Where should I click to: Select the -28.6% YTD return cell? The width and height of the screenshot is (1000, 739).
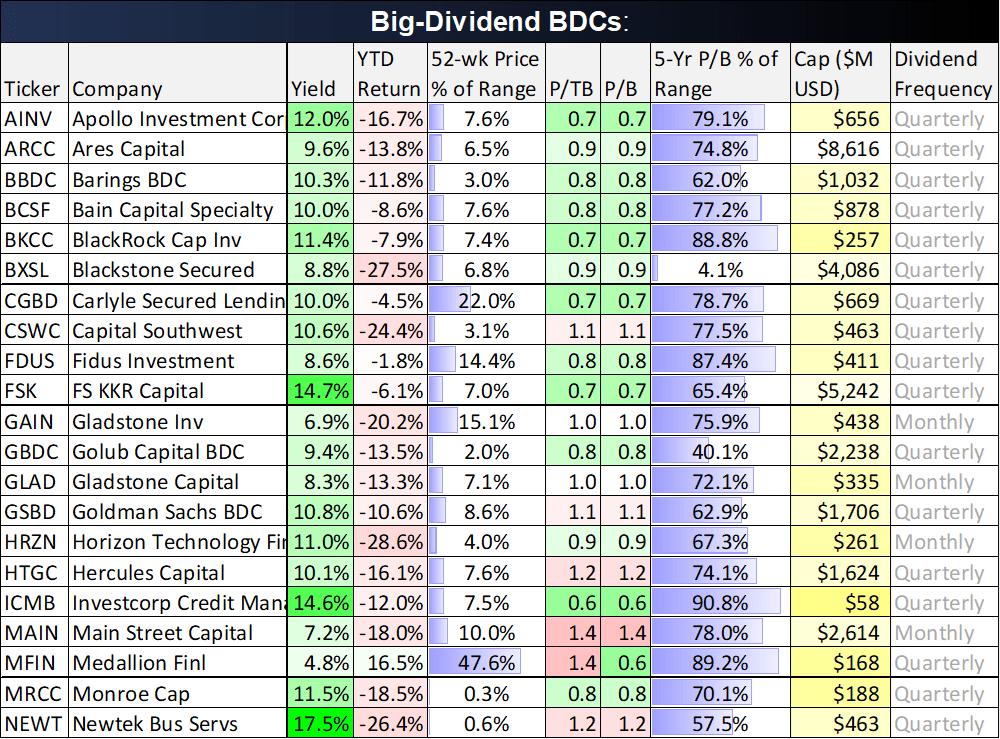(x=390, y=542)
